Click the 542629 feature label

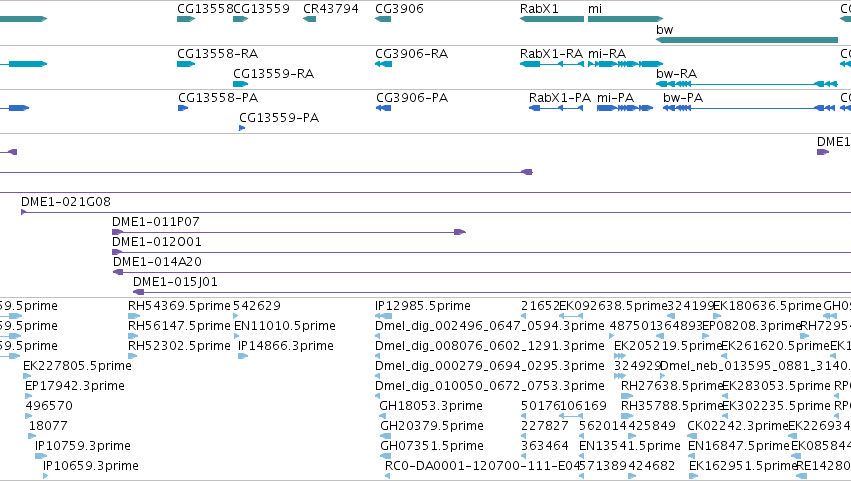[257, 306]
